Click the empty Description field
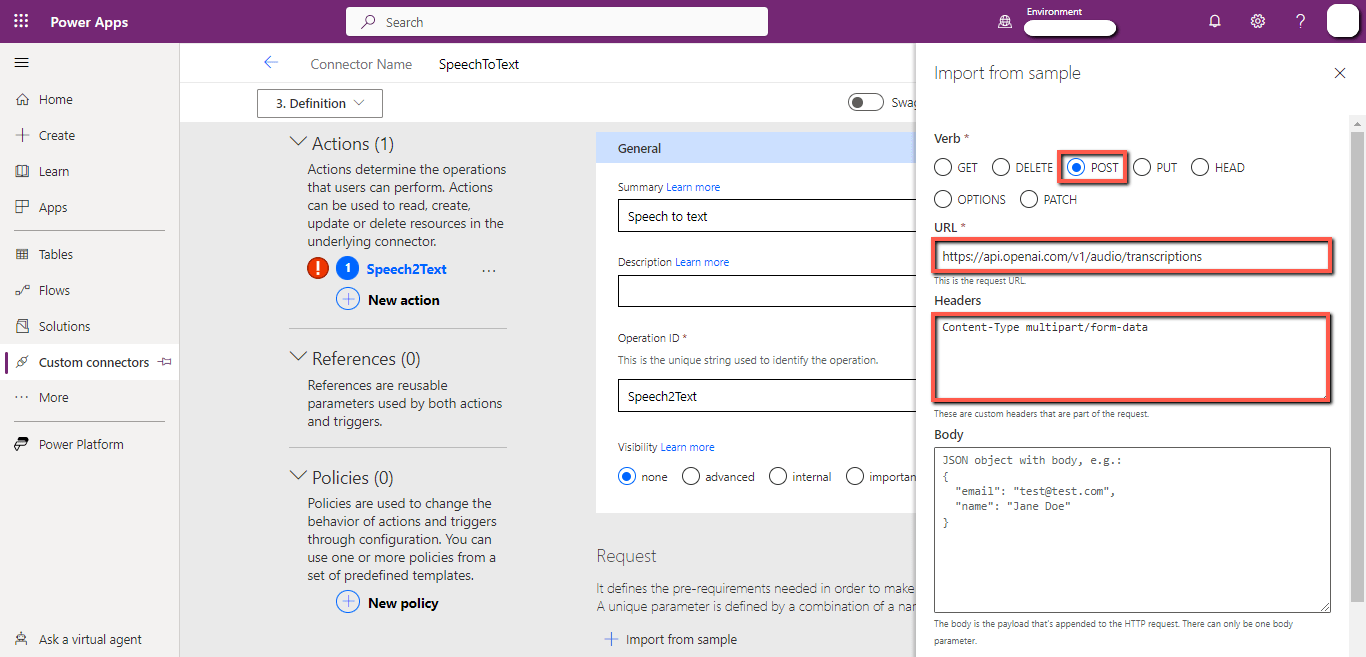1366x657 pixels. tap(767, 291)
